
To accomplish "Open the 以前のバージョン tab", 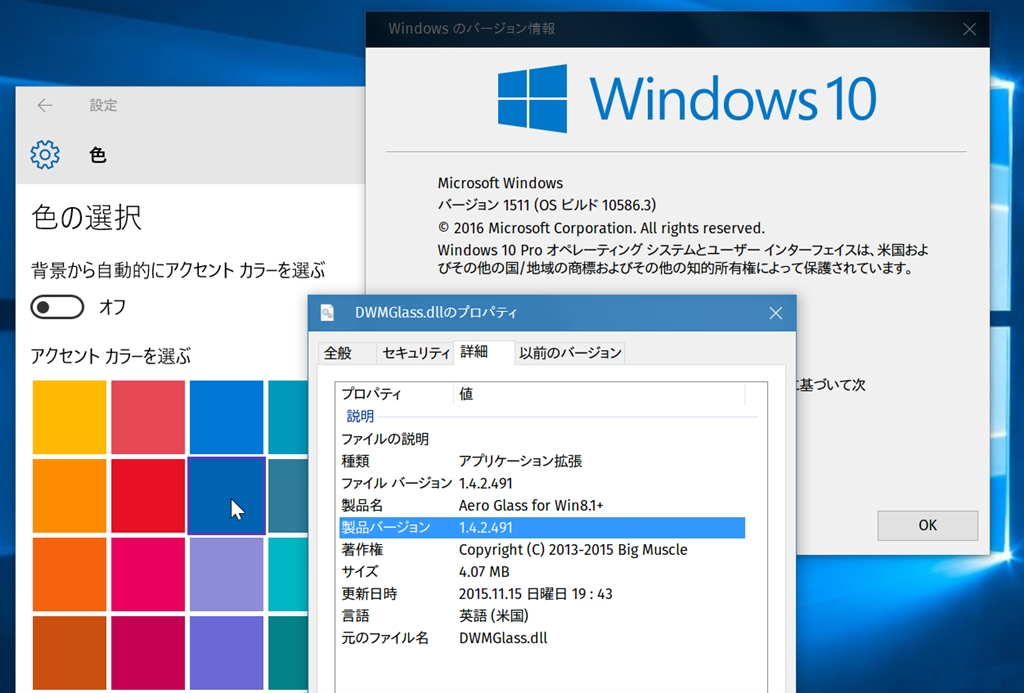I will tap(570, 353).
